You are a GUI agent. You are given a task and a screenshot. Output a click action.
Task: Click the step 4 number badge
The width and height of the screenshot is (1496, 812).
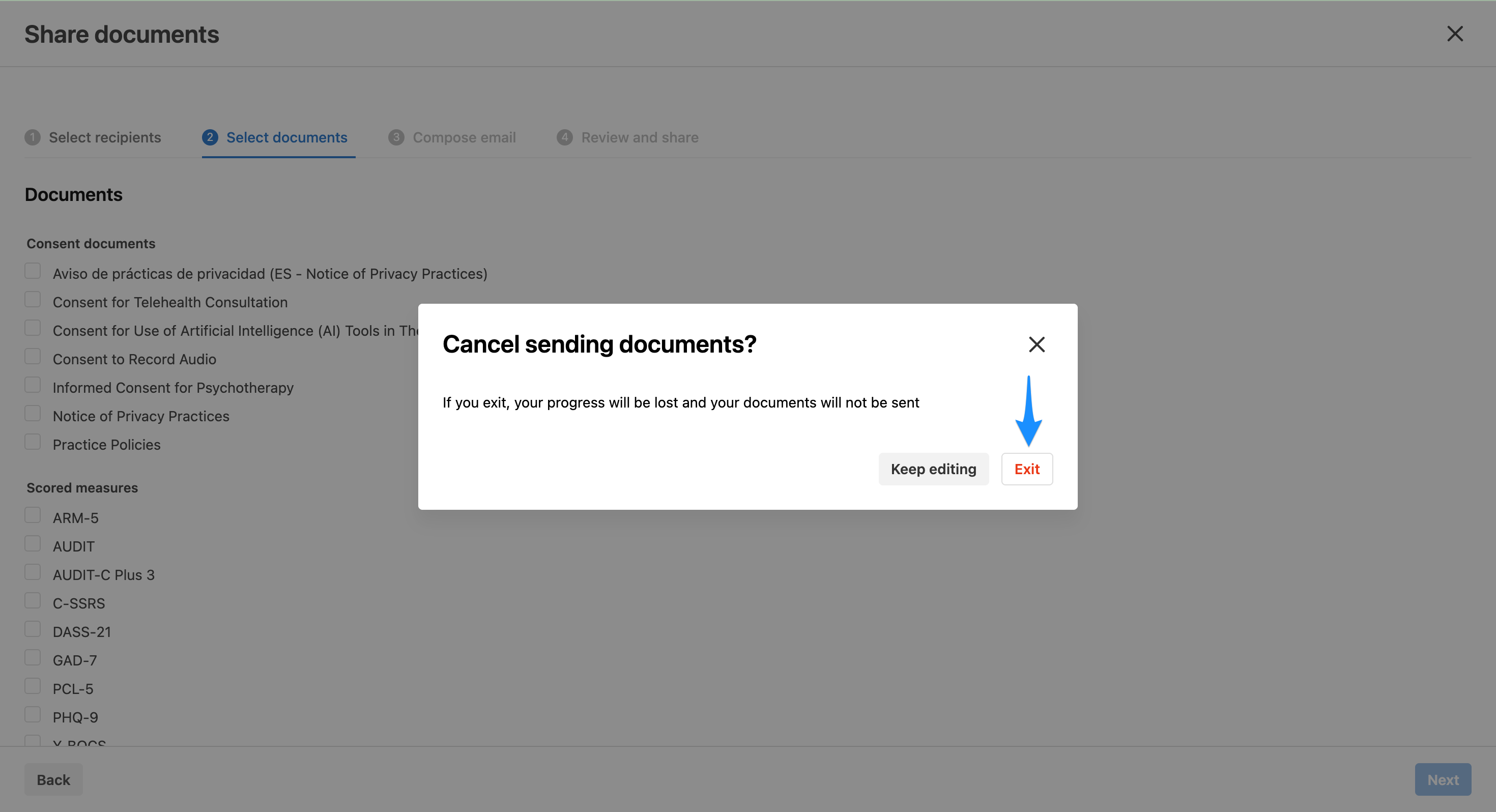(x=564, y=138)
